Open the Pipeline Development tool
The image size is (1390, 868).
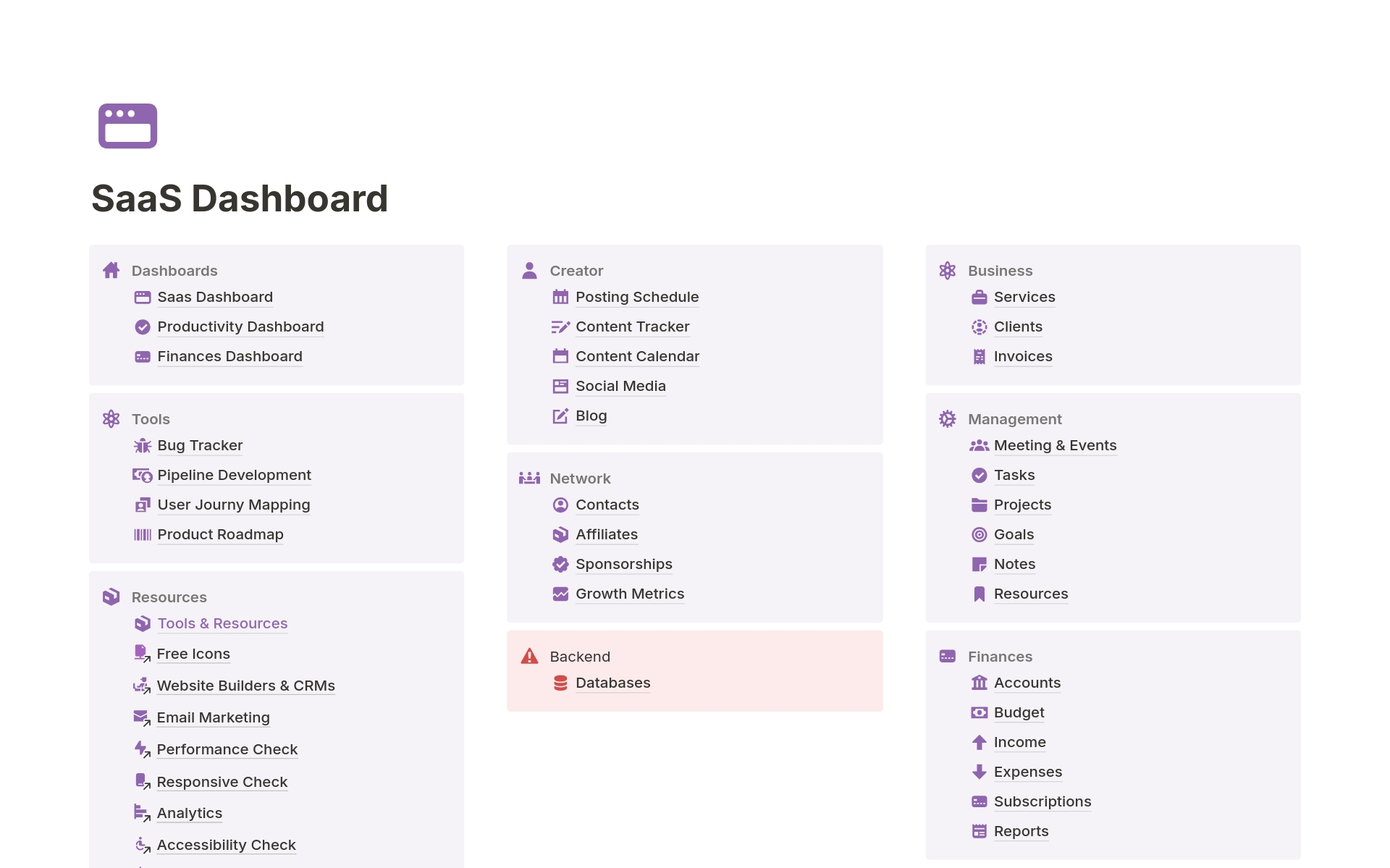pos(234,474)
